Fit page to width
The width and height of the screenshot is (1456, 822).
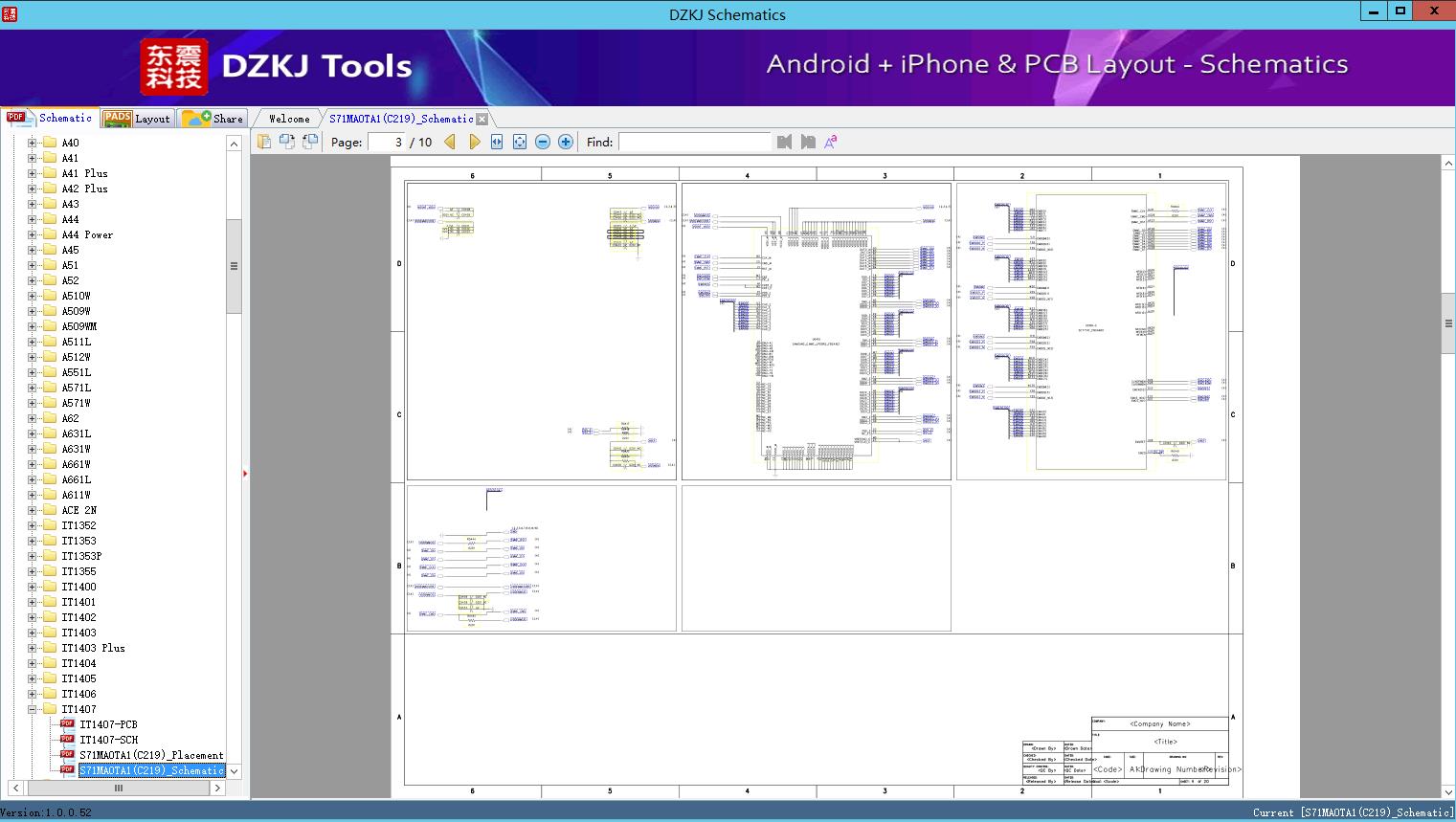click(497, 142)
